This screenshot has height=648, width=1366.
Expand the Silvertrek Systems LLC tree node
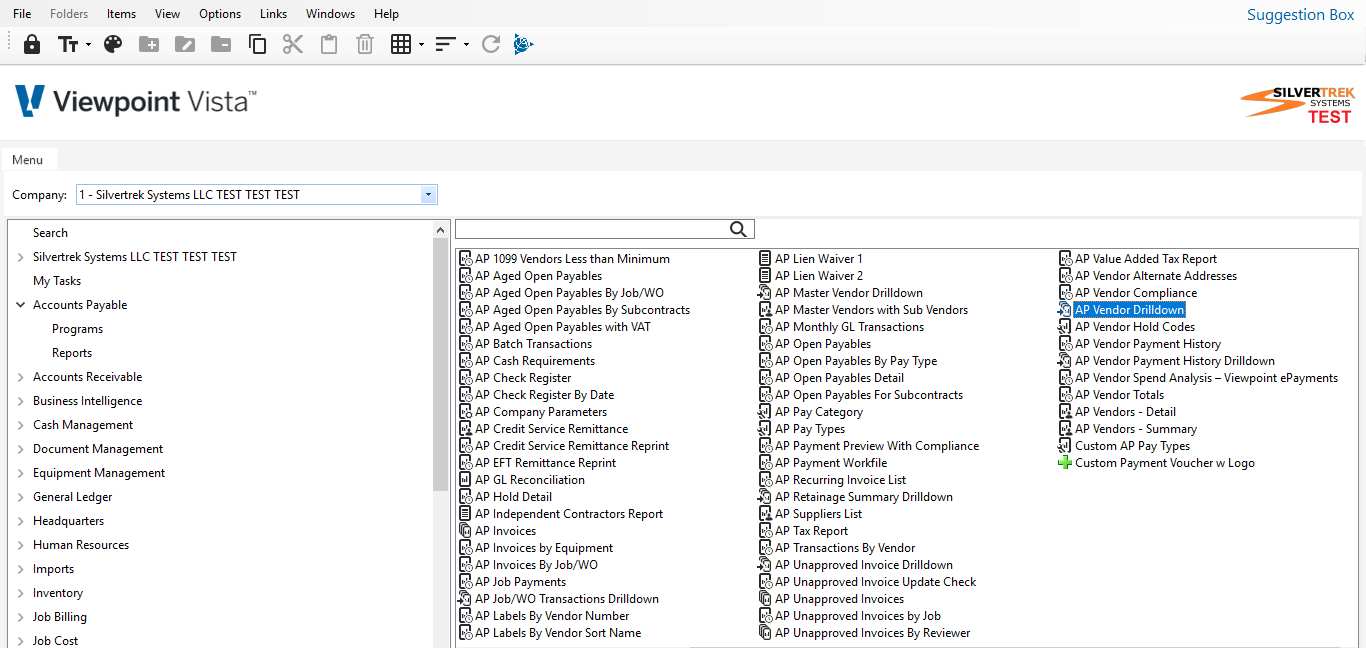click(20, 257)
